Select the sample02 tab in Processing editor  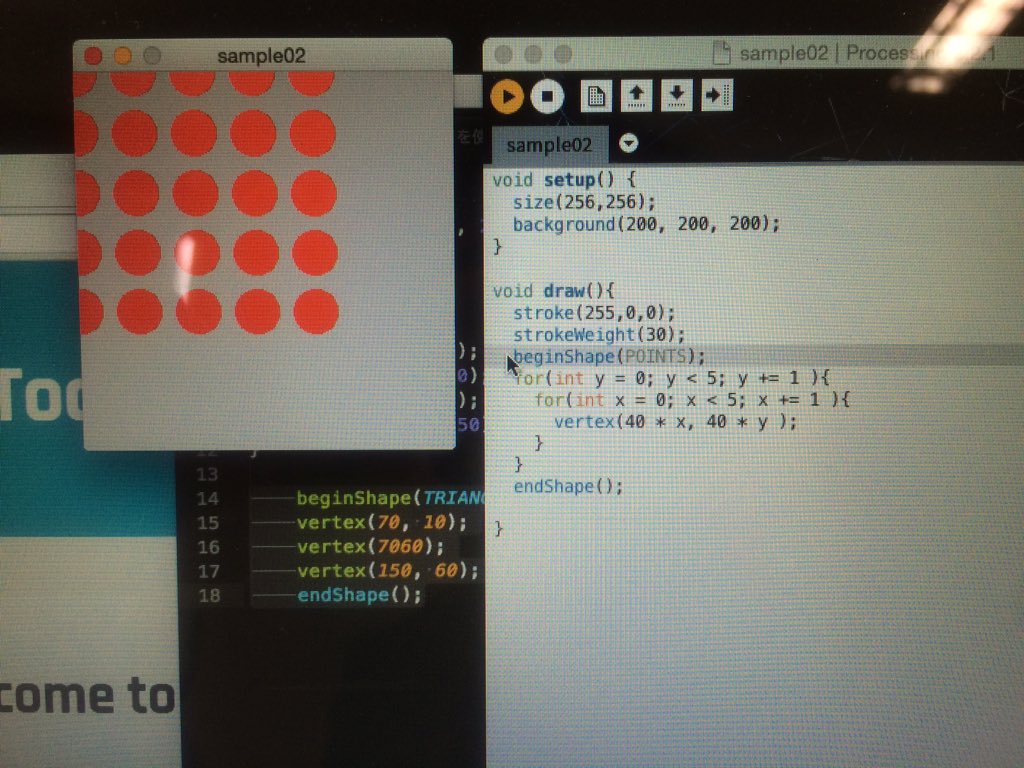pyautogui.click(x=549, y=145)
